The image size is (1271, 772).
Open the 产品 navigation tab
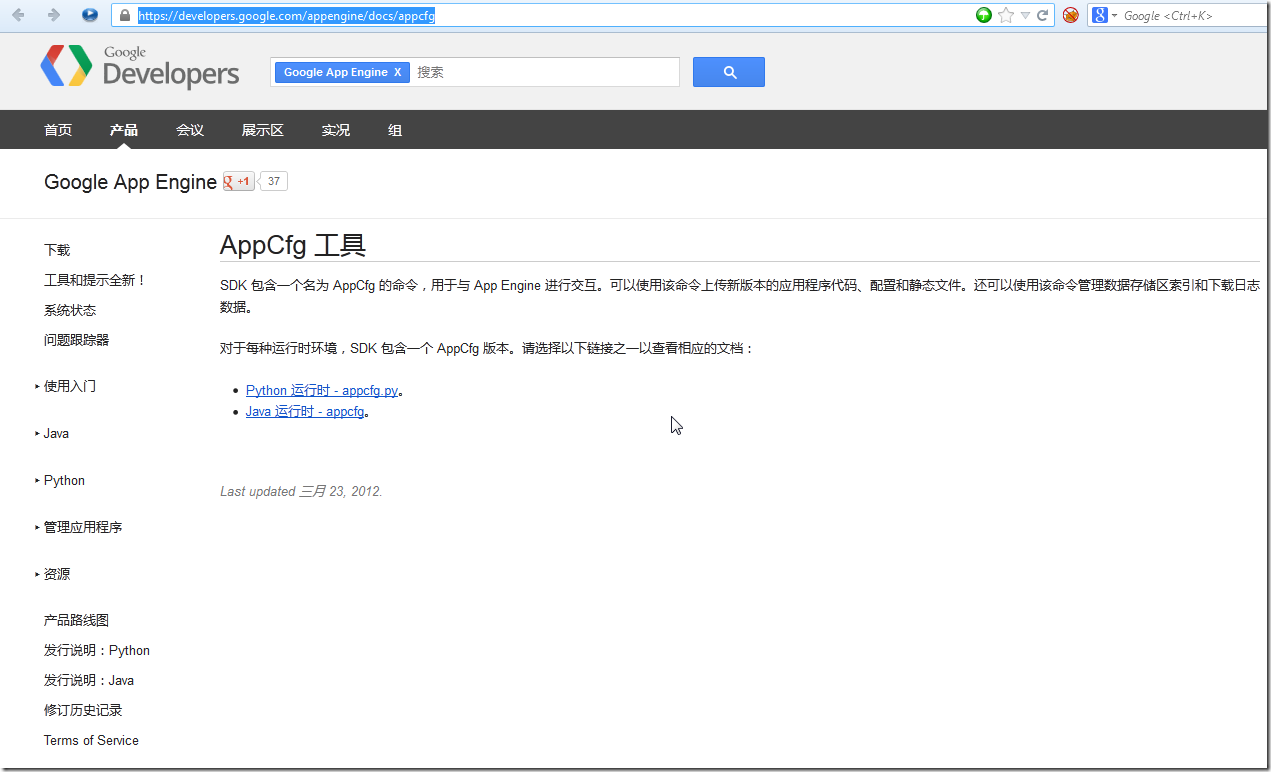[124, 130]
